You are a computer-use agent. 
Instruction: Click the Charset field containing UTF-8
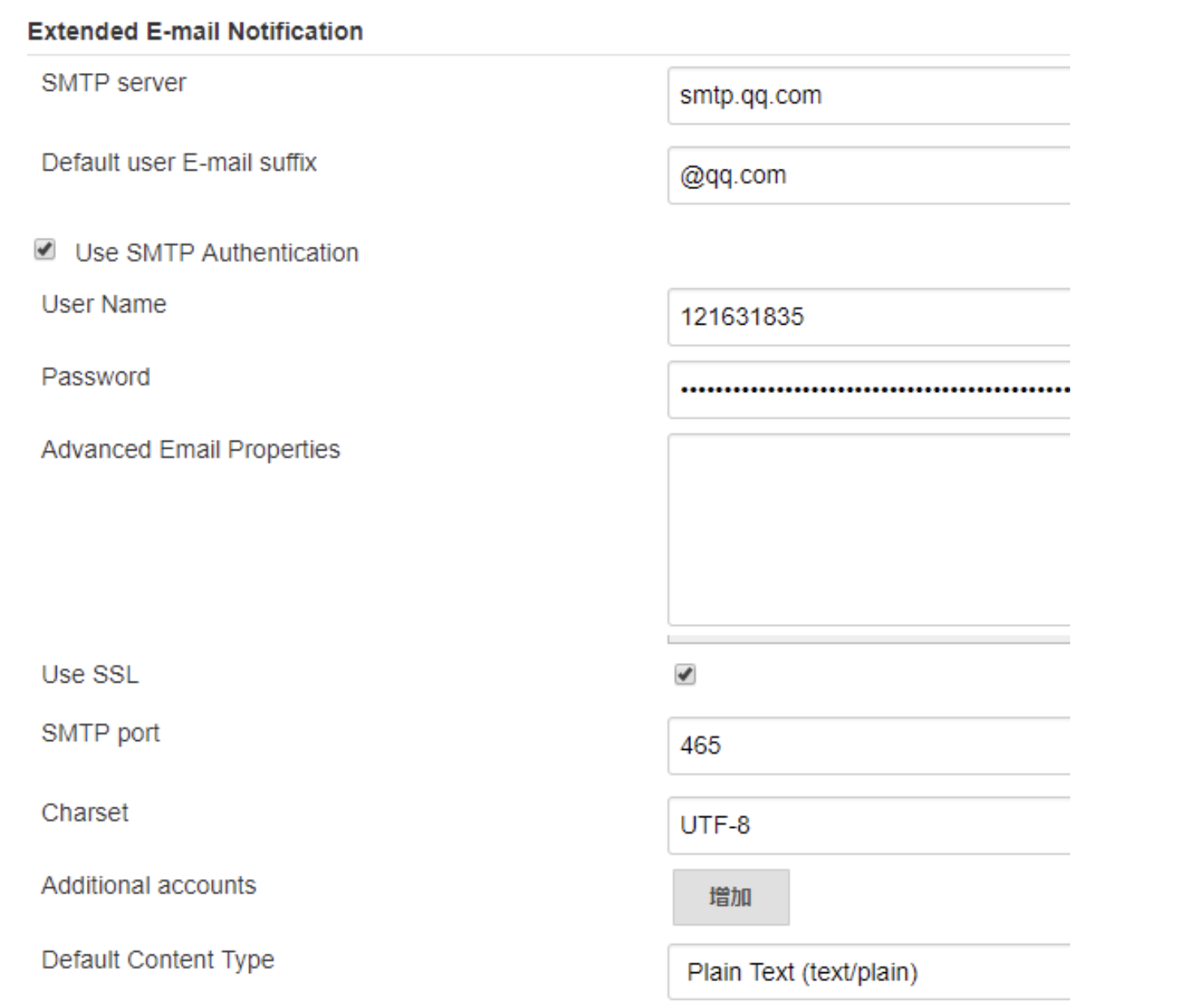tap(869, 825)
